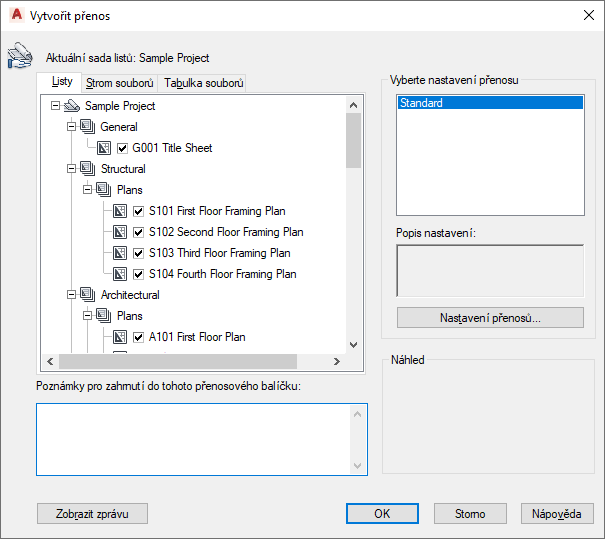Screen dimensions: 605x539
Task: Switch to the Strom souborů tab
Action: [x=120, y=83]
